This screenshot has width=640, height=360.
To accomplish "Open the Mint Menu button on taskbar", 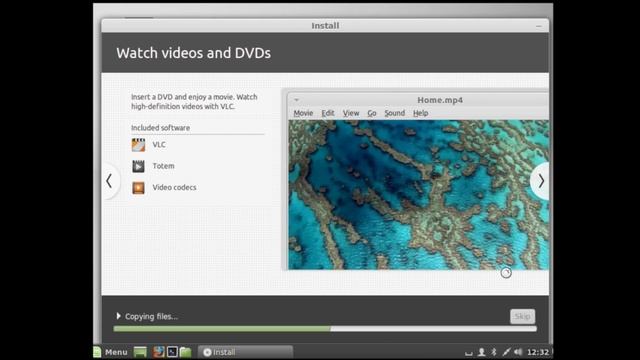I will pos(111,352).
